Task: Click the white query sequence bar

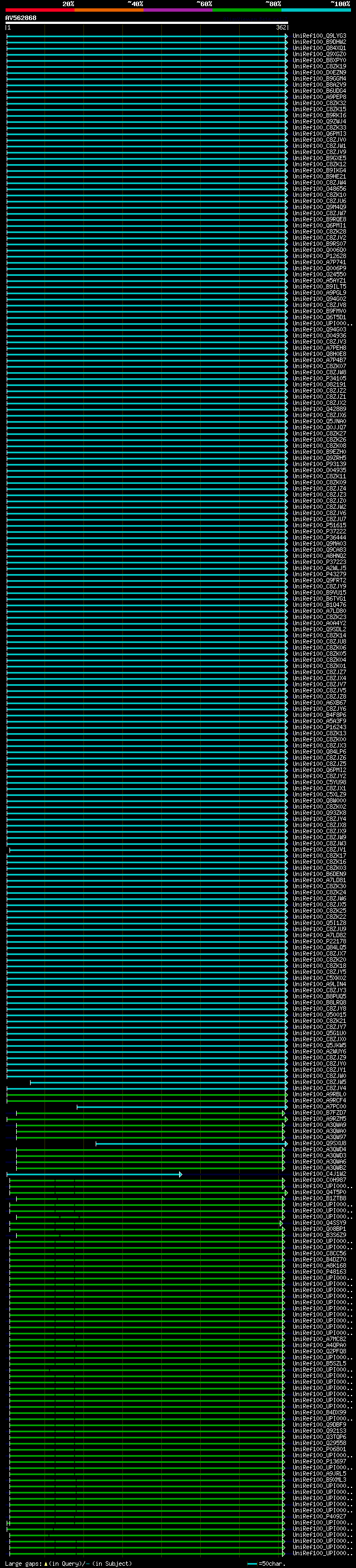Action: click(147, 22)
